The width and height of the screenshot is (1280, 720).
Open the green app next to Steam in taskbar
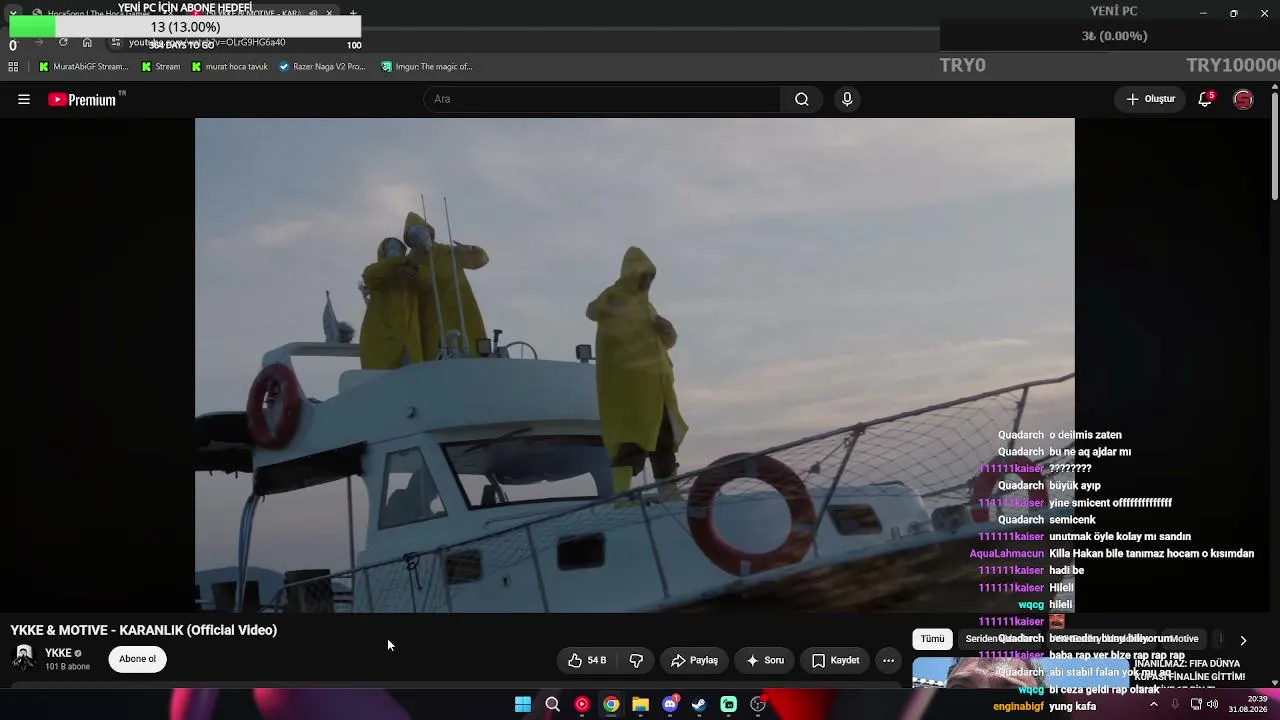pos(729,704)
